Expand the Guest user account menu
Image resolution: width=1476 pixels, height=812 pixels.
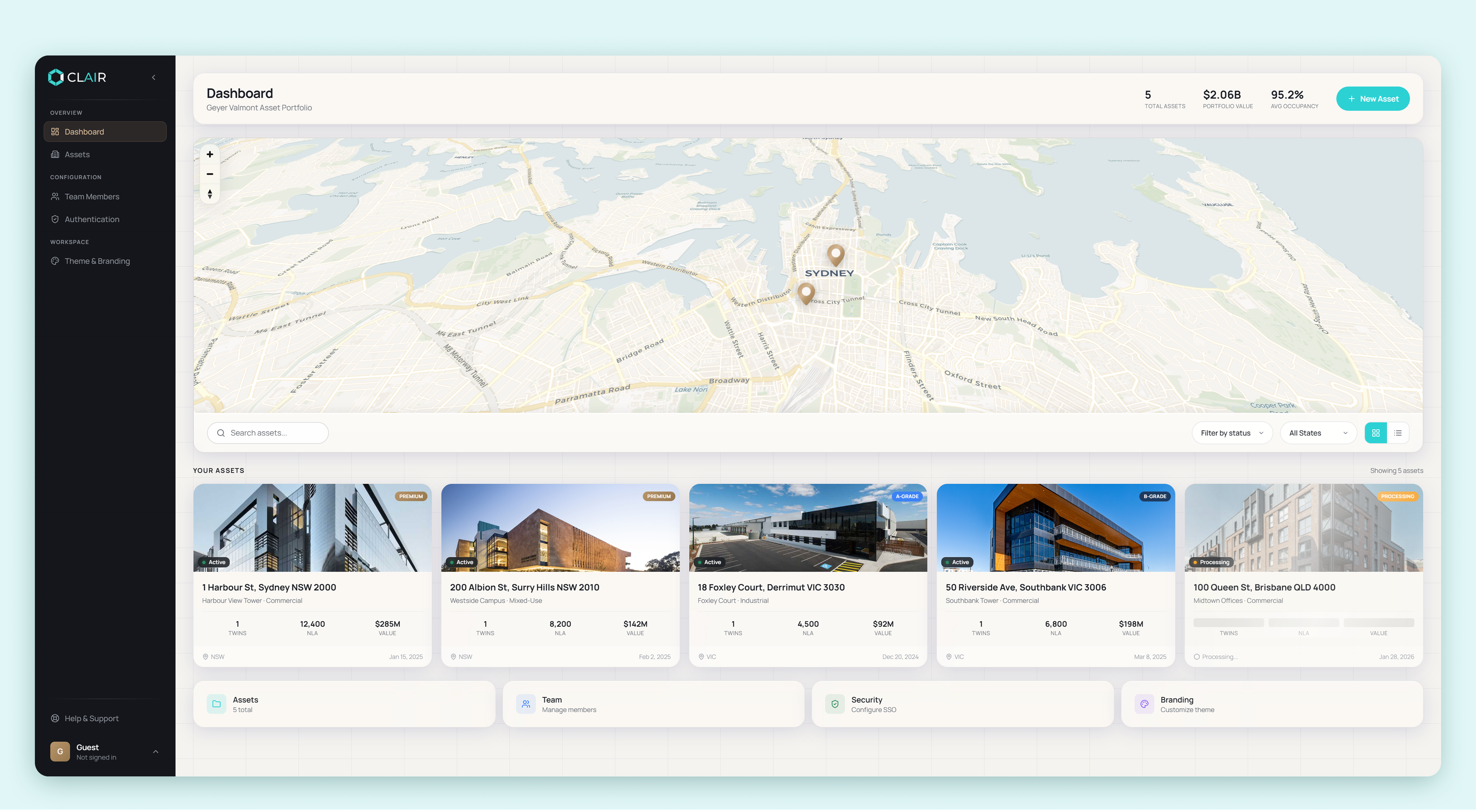pyautogui.click(x=155, y=751)
